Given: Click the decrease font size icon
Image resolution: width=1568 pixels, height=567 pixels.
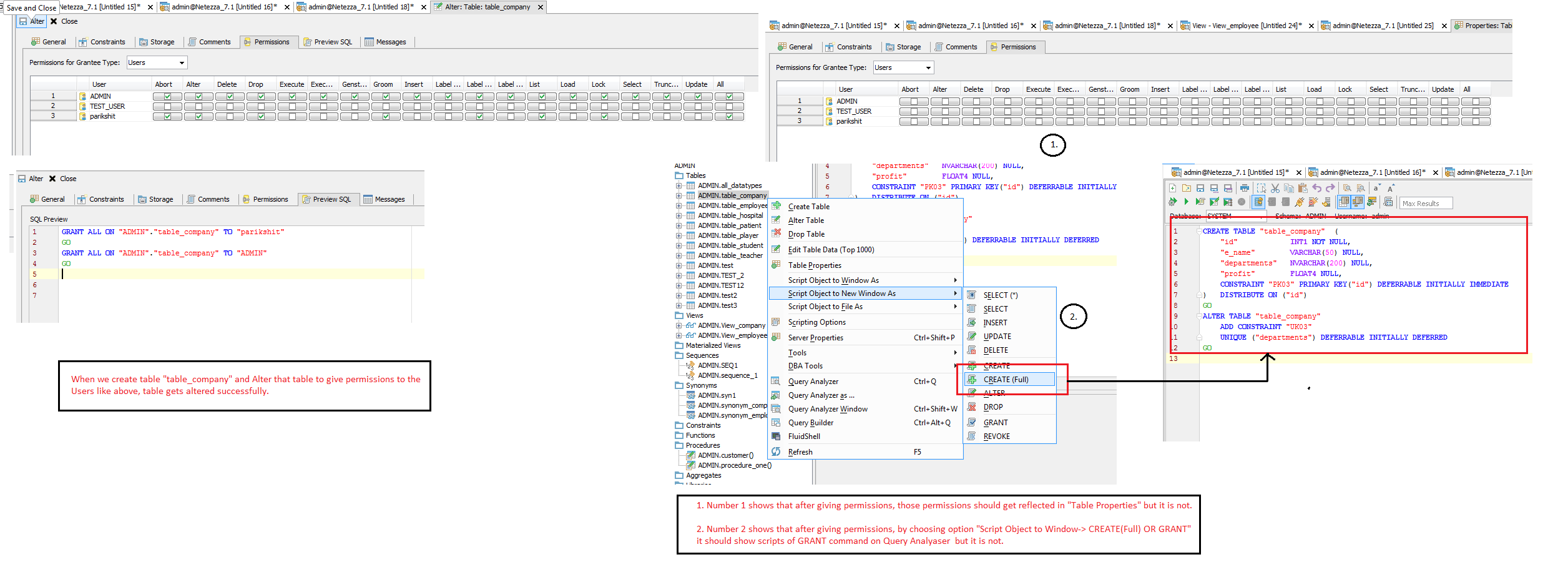Looking at the screenshot, I should coord(1376,188).
